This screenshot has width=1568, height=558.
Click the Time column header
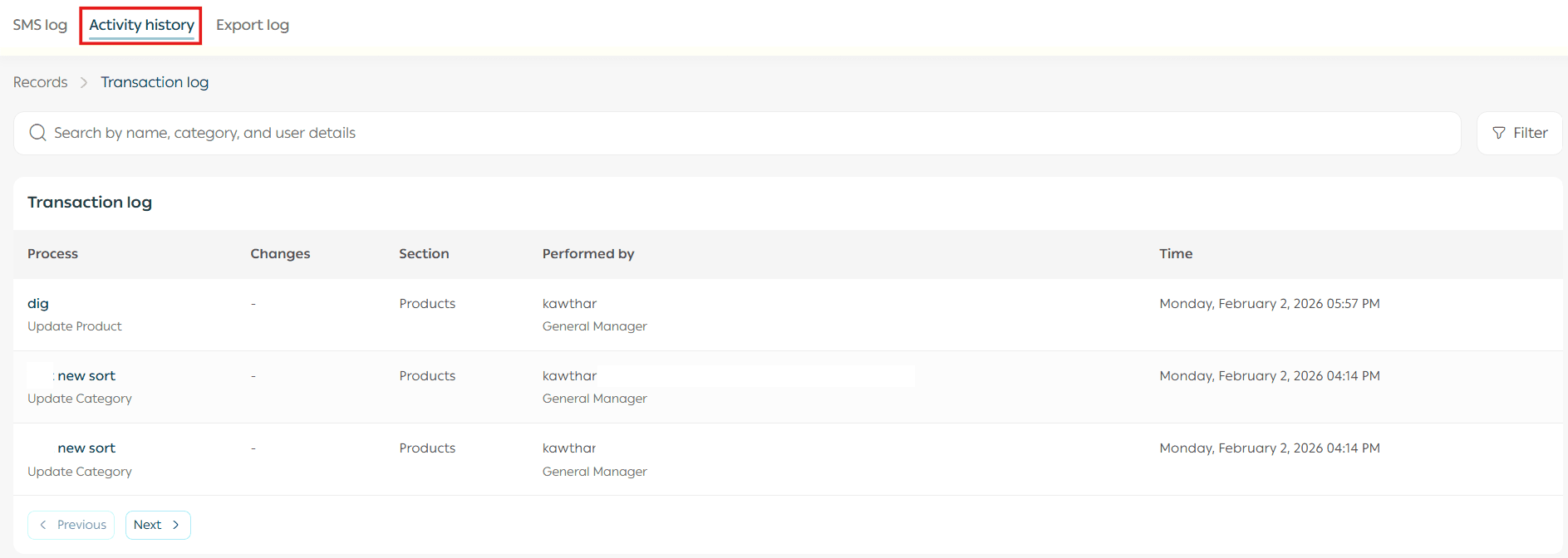[1176, 254]
